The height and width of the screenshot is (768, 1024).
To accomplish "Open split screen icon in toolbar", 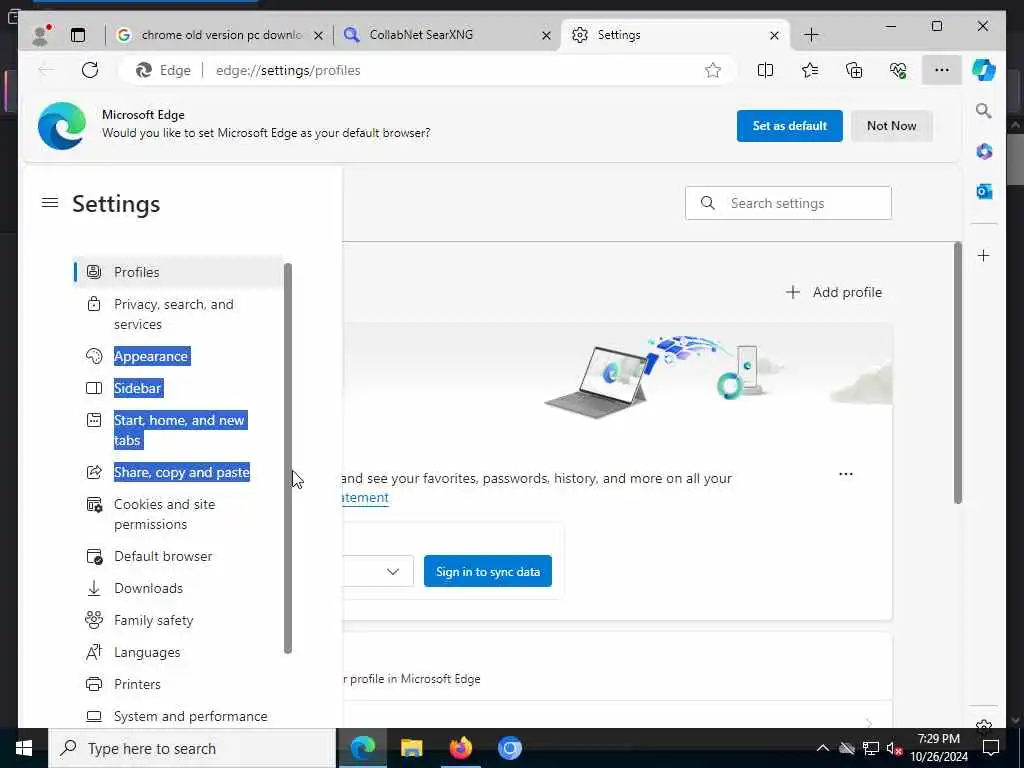I will tap(765, 70).
